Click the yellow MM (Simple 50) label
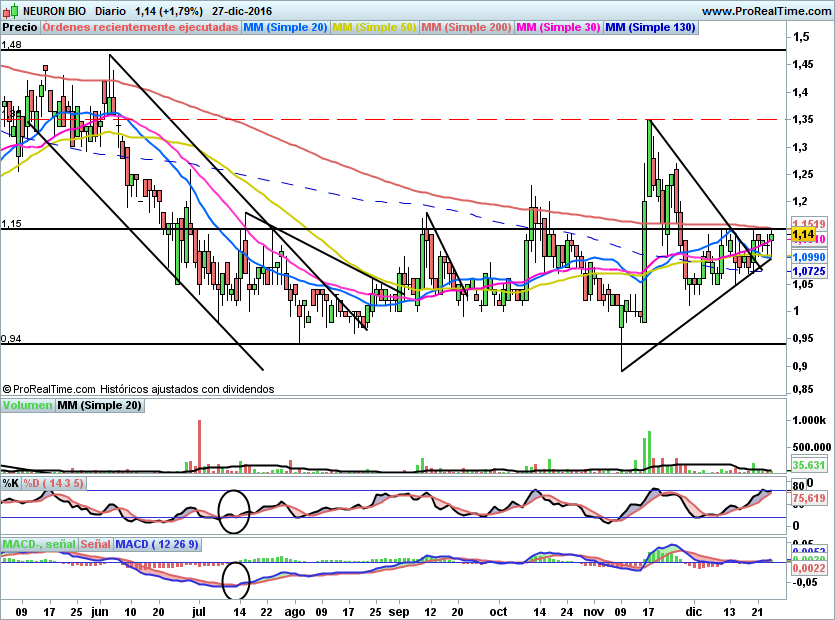This screenshot has height=620, width=835. tap(375, 27)
